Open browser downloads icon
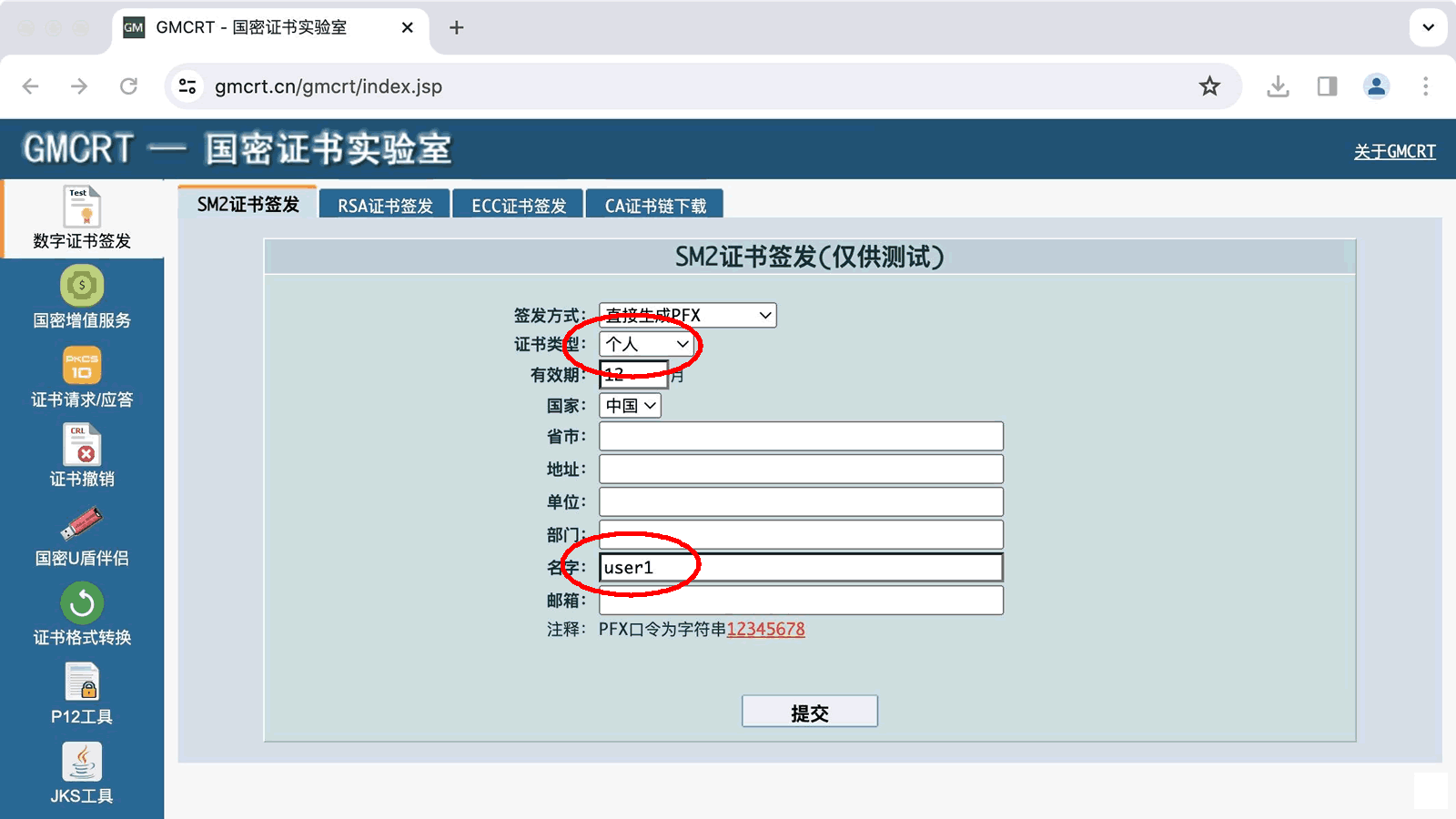The image size is (1456, 819). [x=1278, y=86]
